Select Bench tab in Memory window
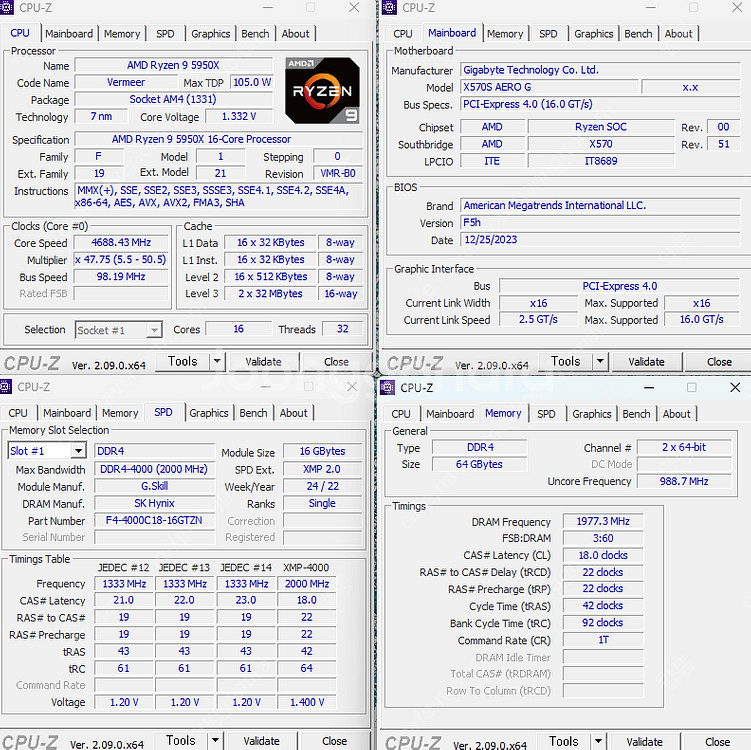Screen dimensions: 751x750 [637, 414]
